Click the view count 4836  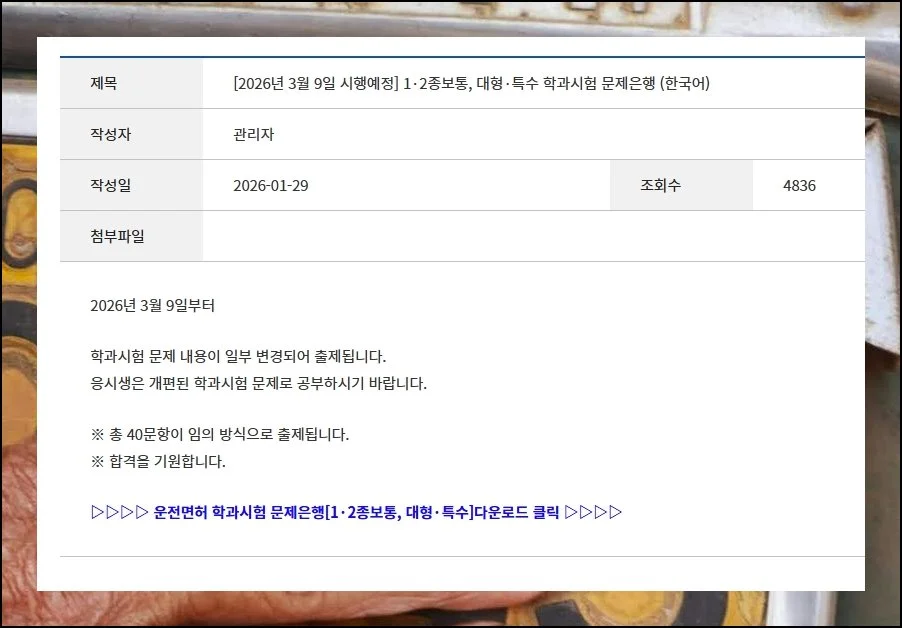pos(799,186)
